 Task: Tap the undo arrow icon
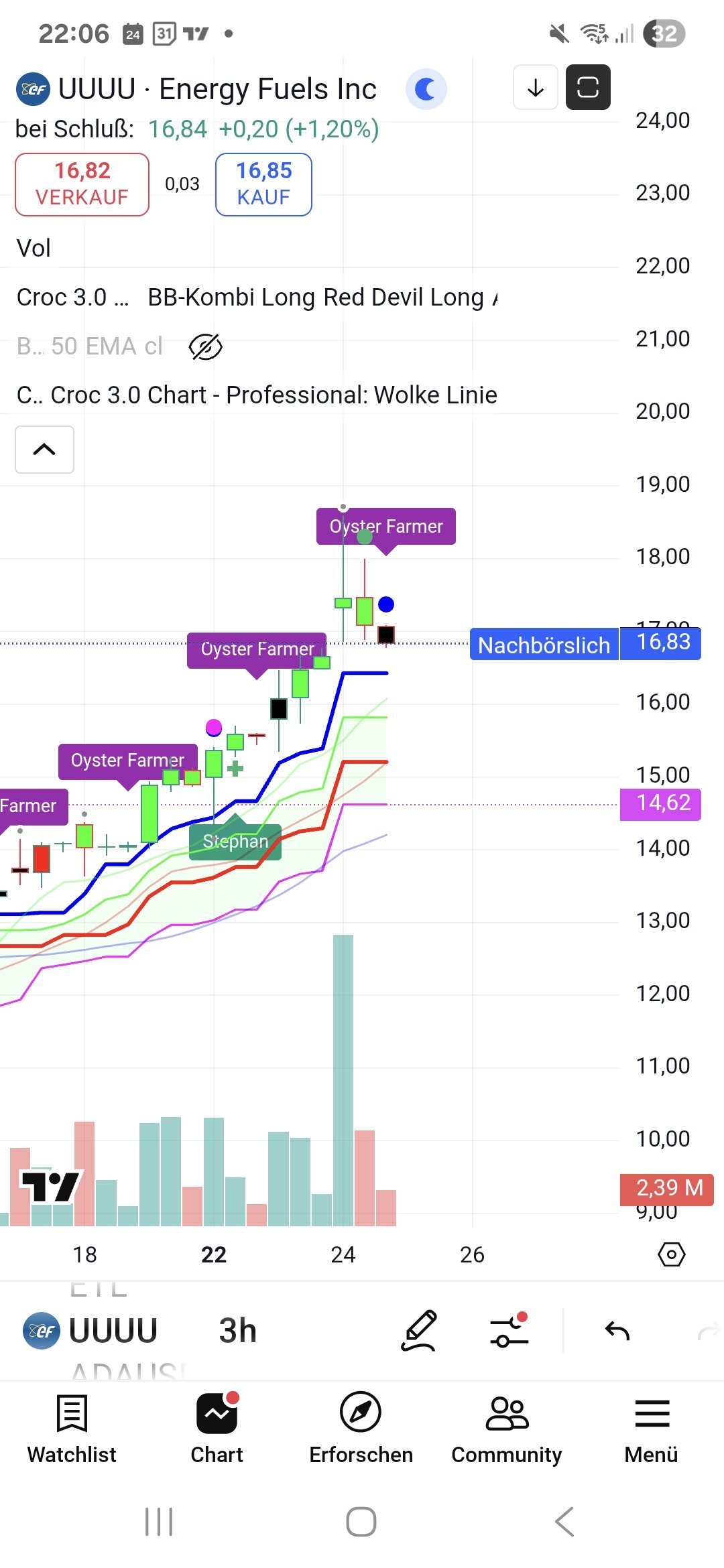tap(617, 1331)
